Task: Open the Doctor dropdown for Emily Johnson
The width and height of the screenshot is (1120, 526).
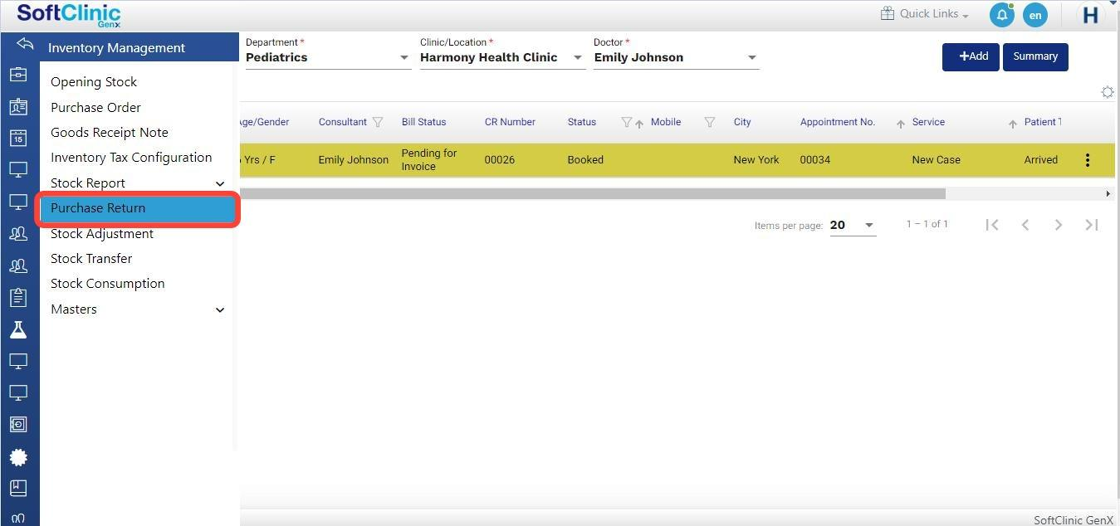Action: [675, 58]
